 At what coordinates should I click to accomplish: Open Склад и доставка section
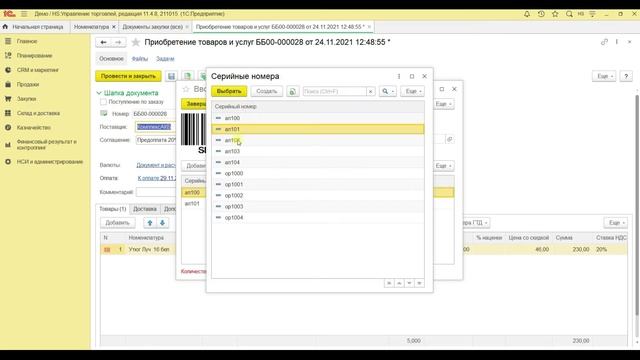coord(38,113)
